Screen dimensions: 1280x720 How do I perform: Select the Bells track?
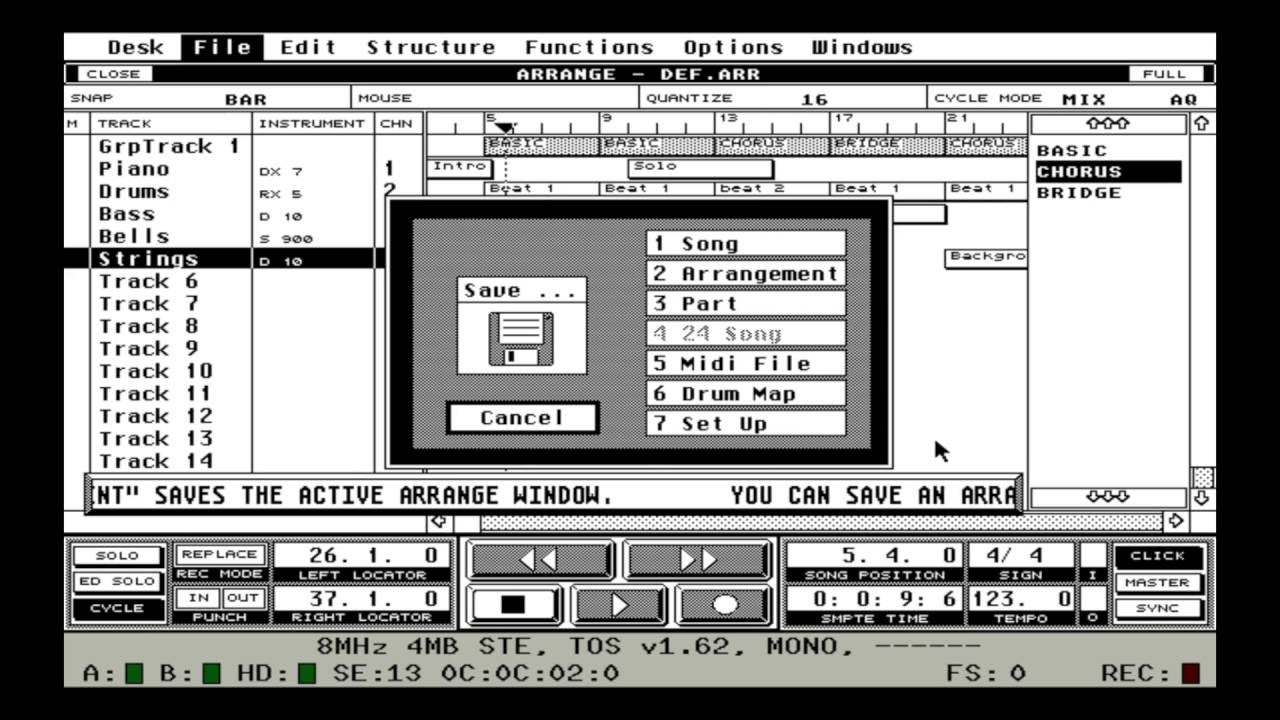[134, 236]
